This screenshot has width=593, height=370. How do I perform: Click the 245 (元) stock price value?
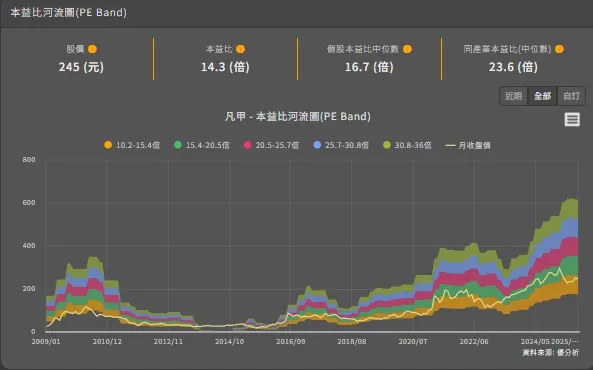[x=81, y=67]
